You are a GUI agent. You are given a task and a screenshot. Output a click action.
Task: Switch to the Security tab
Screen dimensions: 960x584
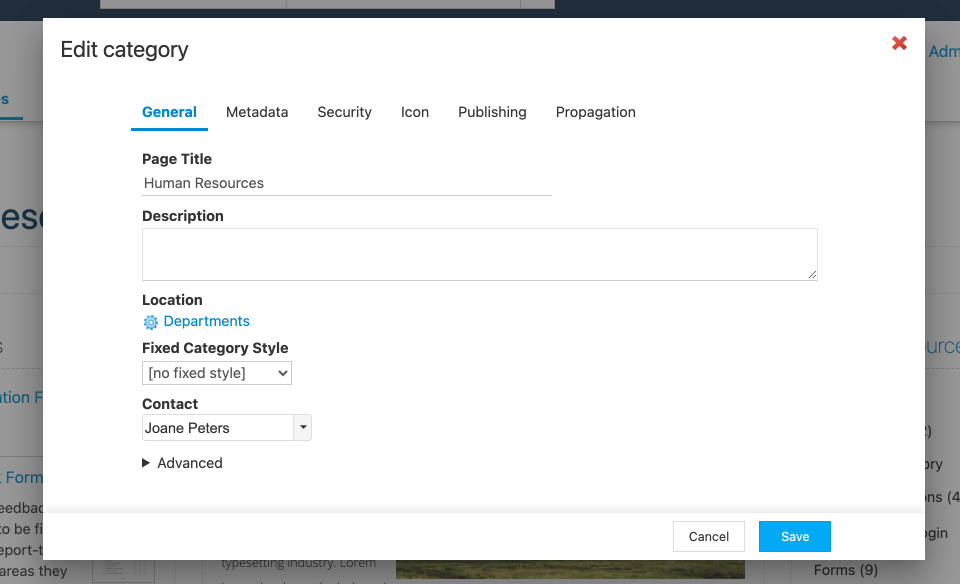coord(345,112)
